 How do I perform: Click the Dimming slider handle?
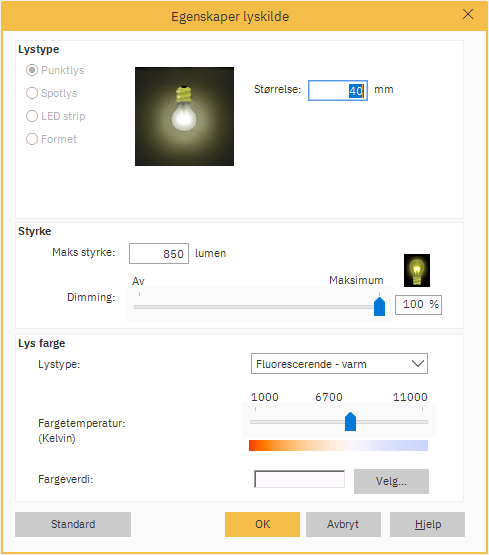[x=379, y=307]
